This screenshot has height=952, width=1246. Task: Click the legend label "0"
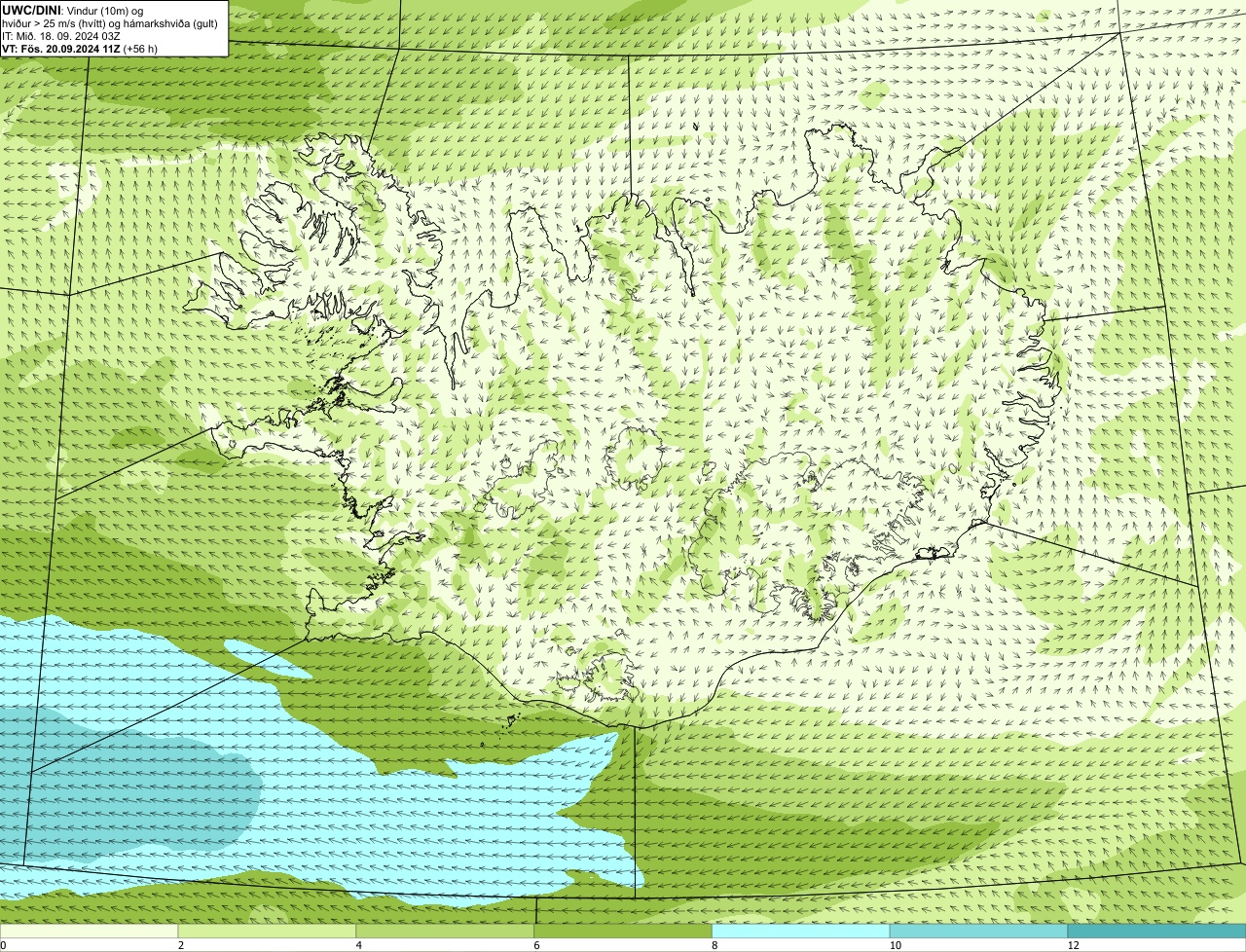click(3, 945)
